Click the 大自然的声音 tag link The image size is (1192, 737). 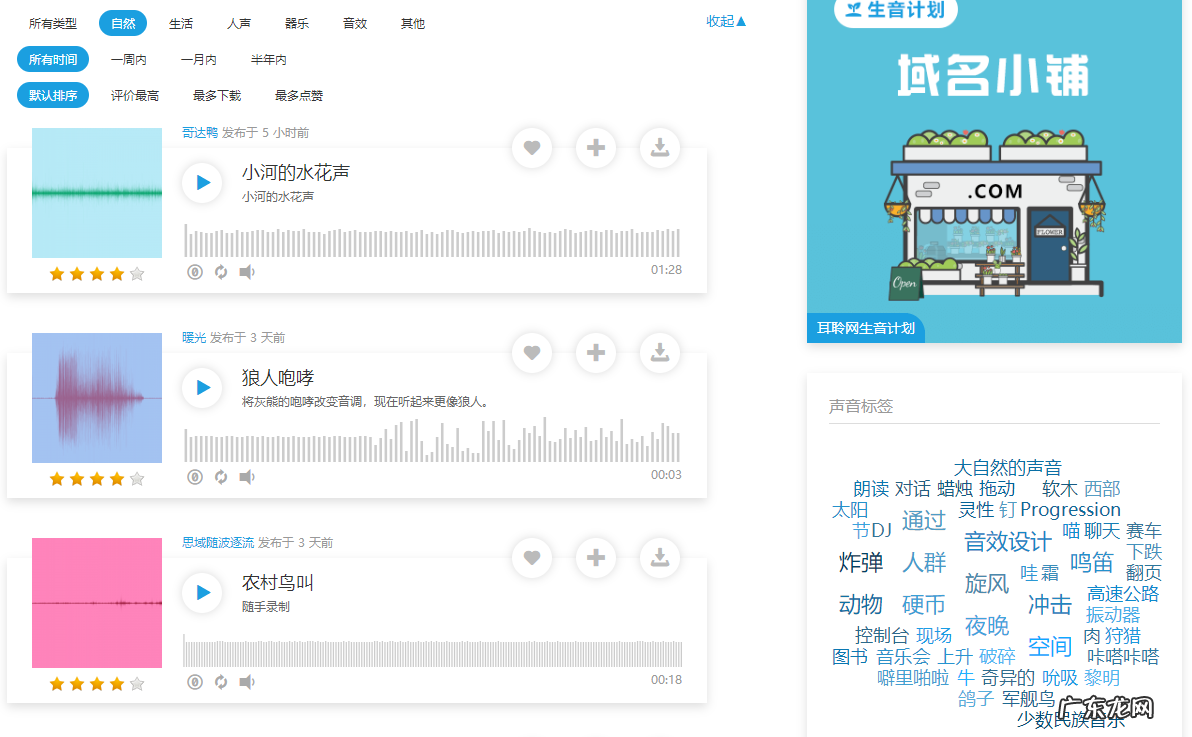click(1010, 465)
